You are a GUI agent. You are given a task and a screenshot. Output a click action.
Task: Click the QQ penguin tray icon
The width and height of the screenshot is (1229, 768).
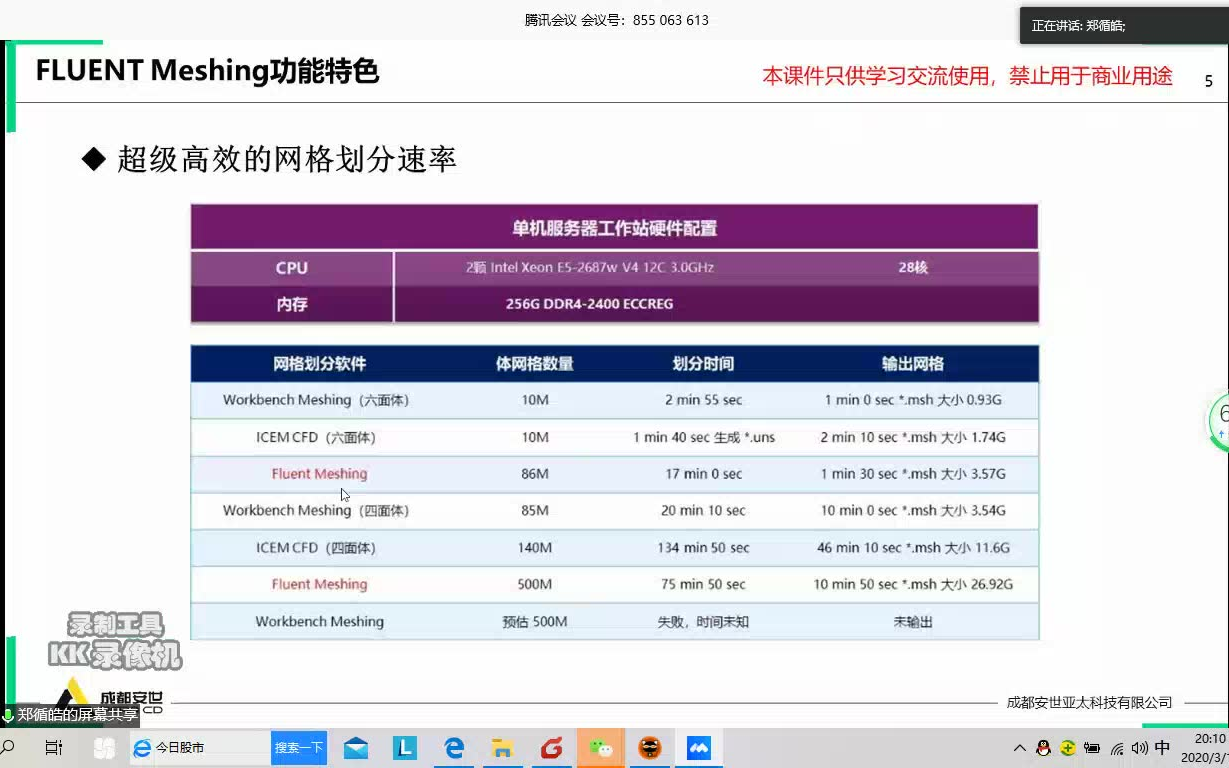click(1043, 748)
